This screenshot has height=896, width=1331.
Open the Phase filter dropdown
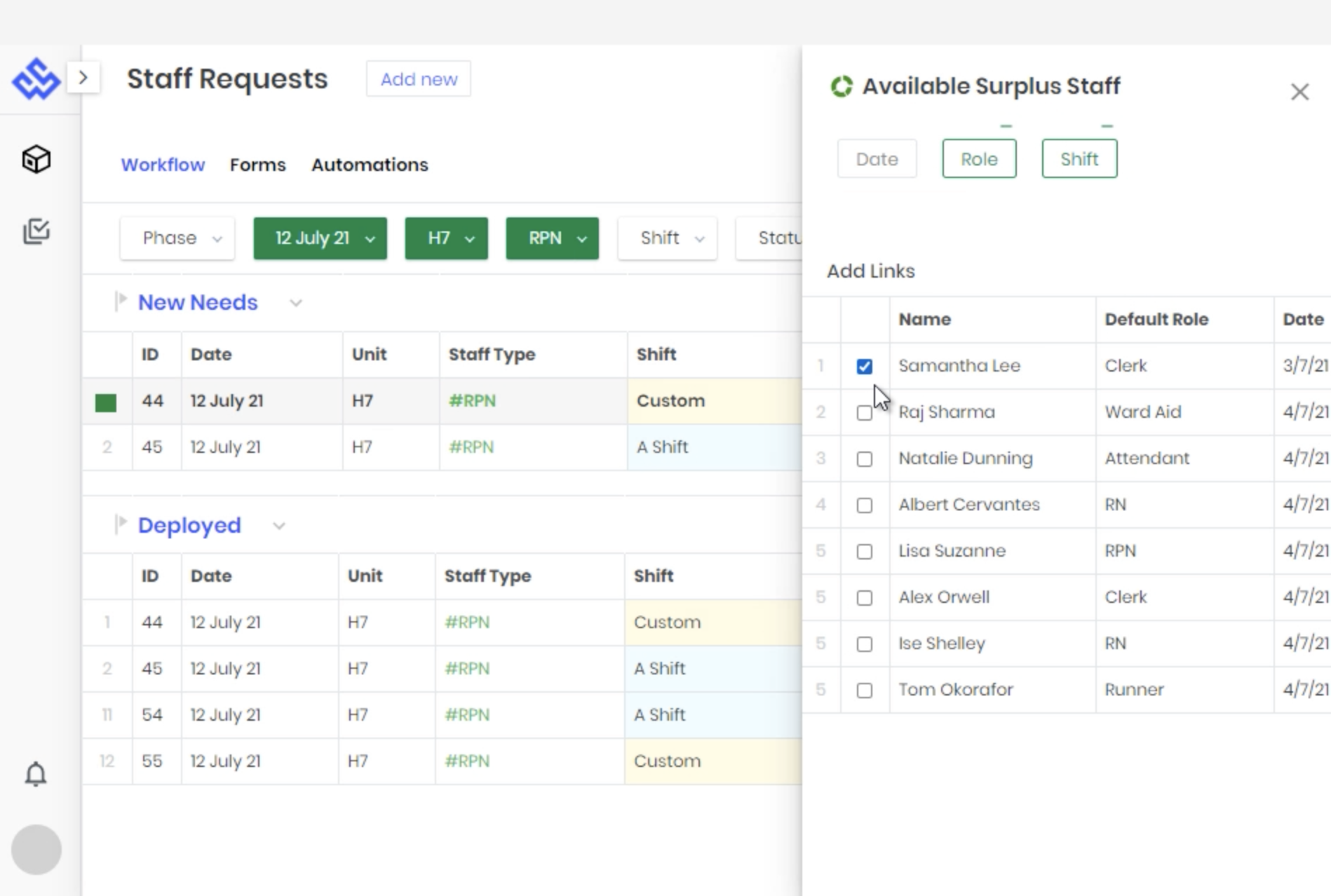point(177,238)
